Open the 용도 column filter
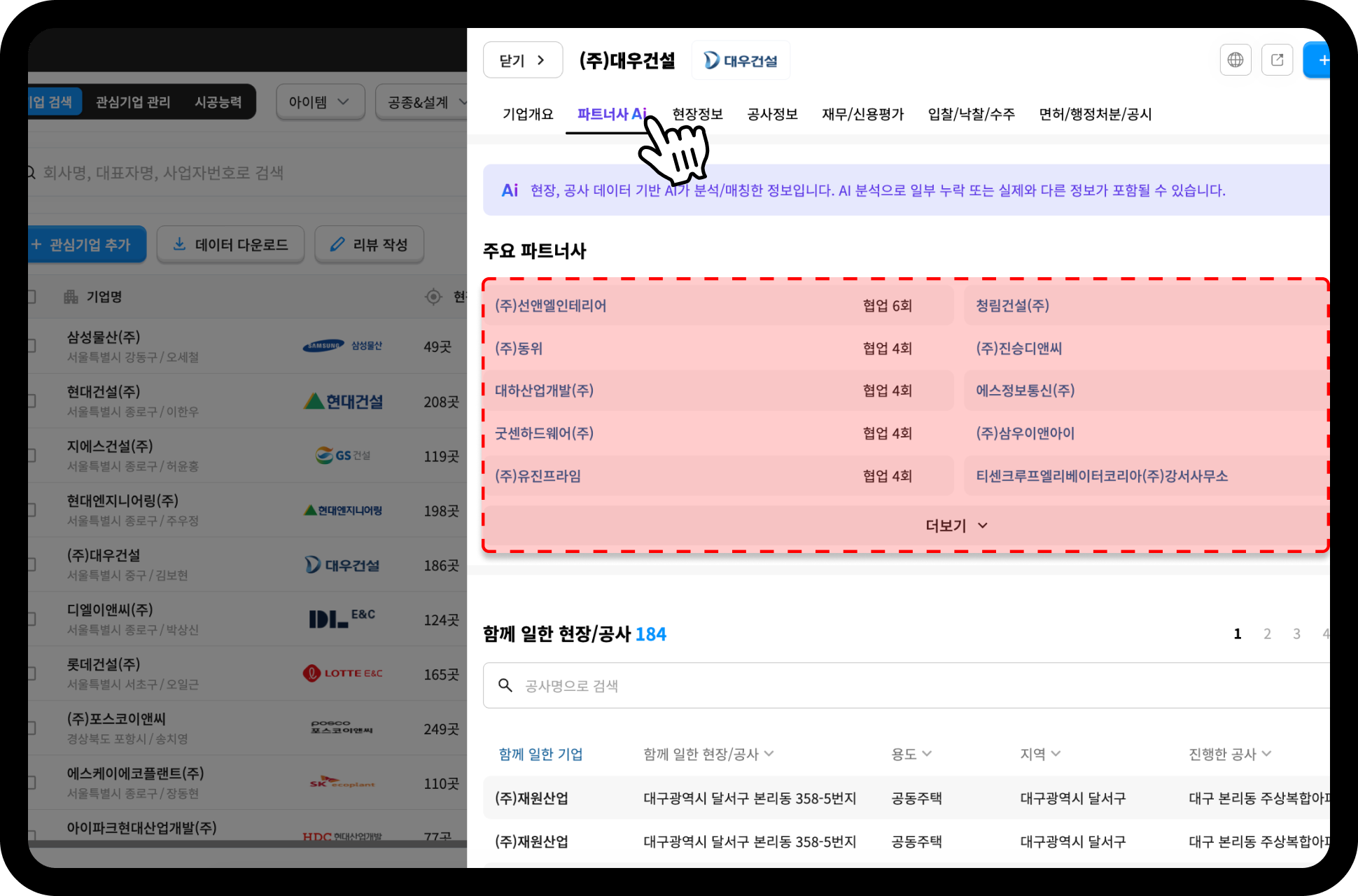1358x896 pixels. click(x=911, y=754)
